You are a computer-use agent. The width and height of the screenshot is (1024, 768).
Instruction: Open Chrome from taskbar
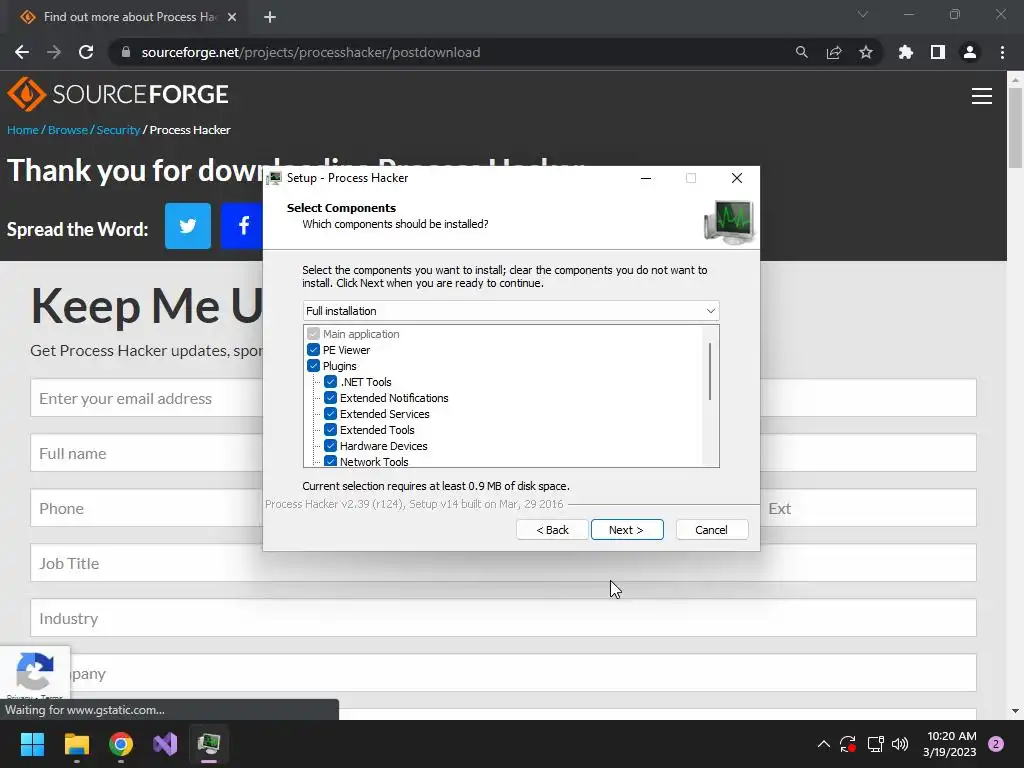121,744
